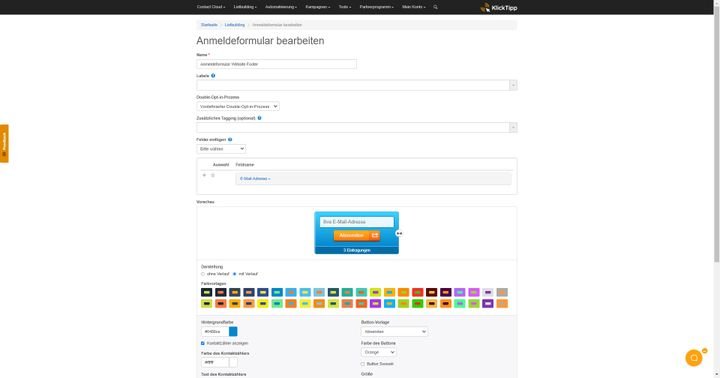Image resolution: width=720 pixels, height=378 pixels.
Task: Click into the Name input field
Action: 276,64
